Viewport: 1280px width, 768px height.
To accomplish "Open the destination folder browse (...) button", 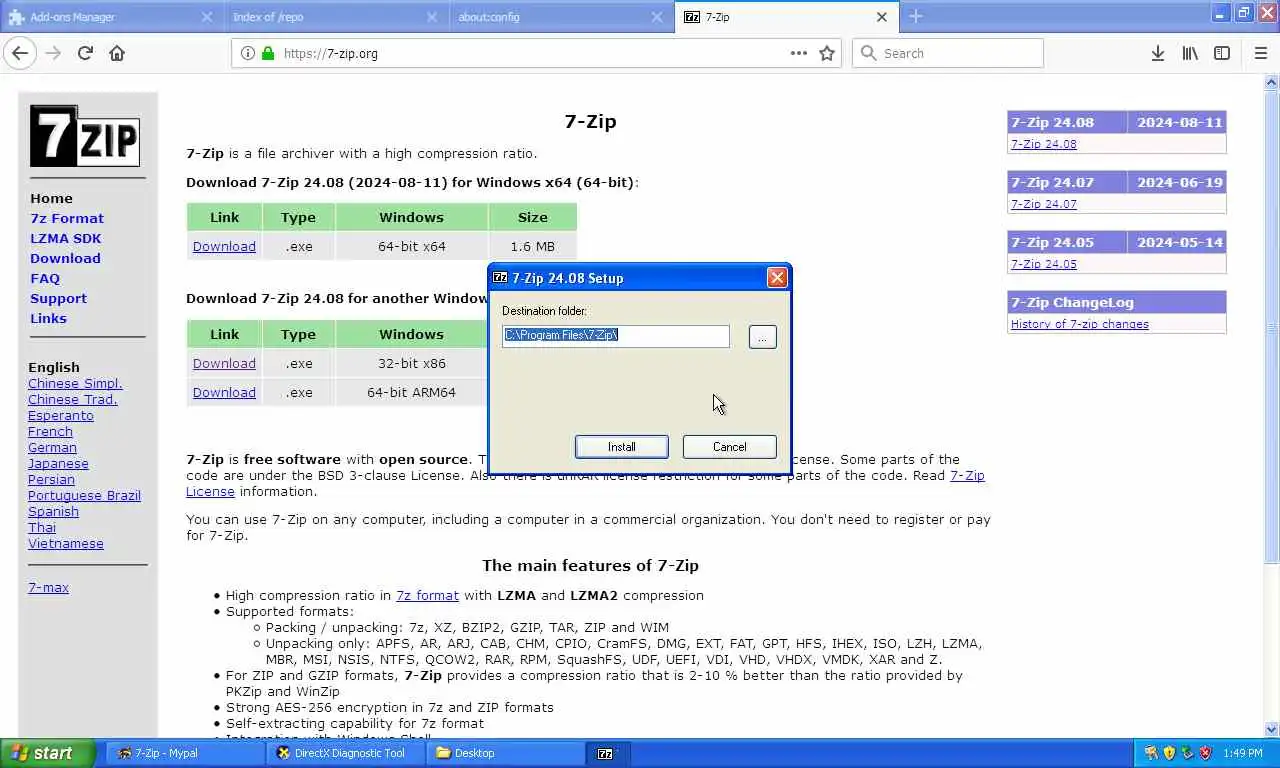I will click(762, 337).
